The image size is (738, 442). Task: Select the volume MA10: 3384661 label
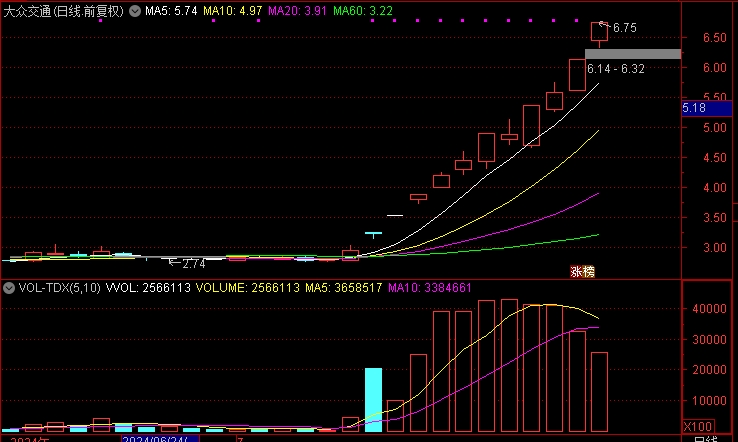pos(429,288)
